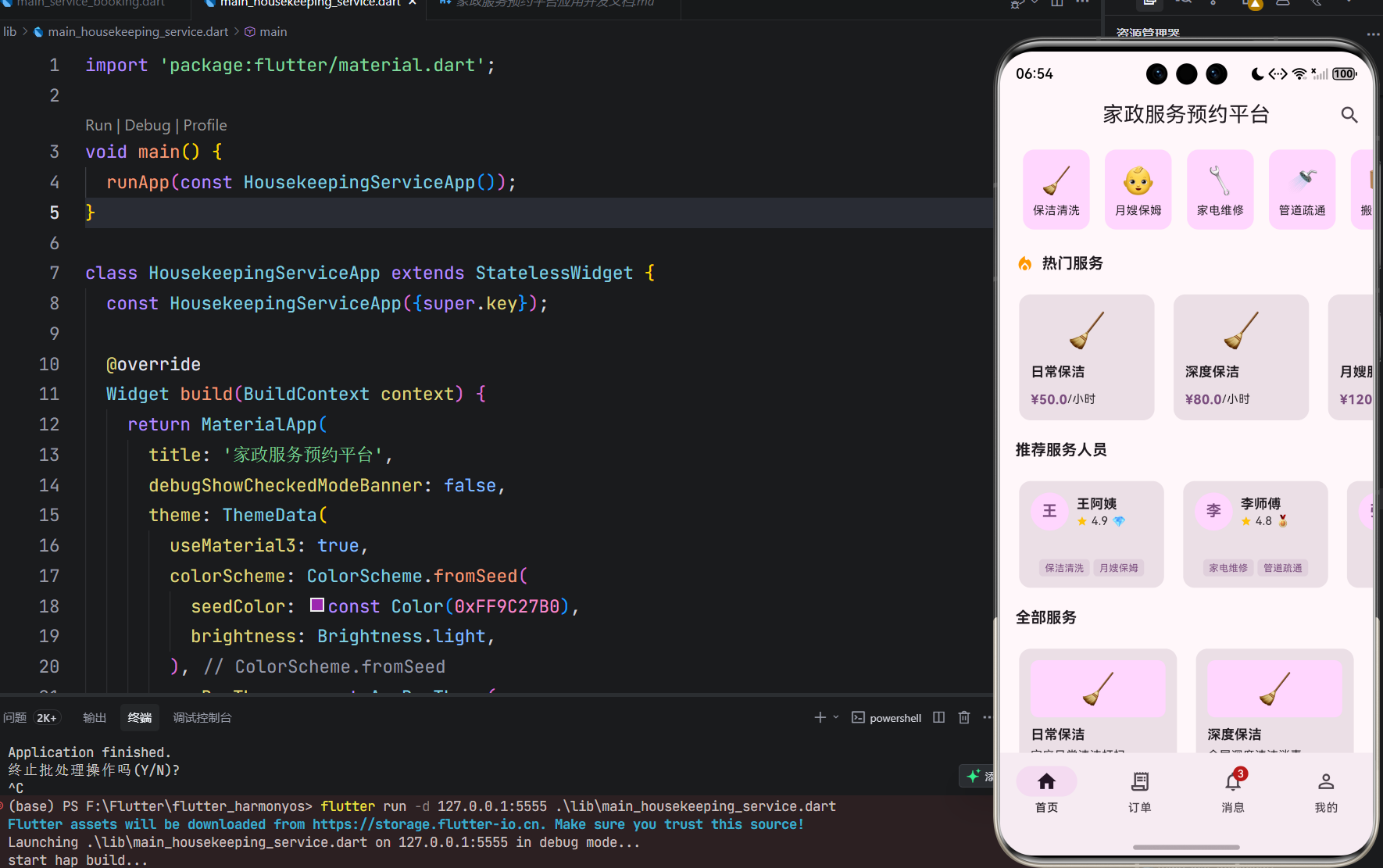Click the purple seedColor swatch on line 18
The width and height of the screenshot is (1383, 868).
tap(317, 605)
